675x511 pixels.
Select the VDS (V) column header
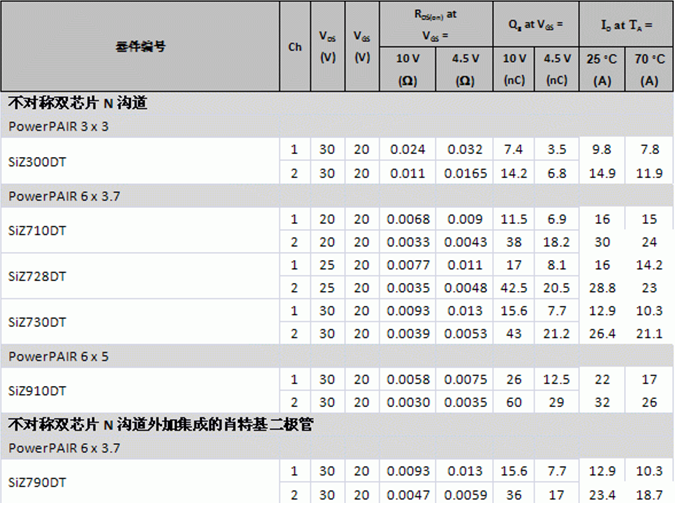(x=327, y=47)
